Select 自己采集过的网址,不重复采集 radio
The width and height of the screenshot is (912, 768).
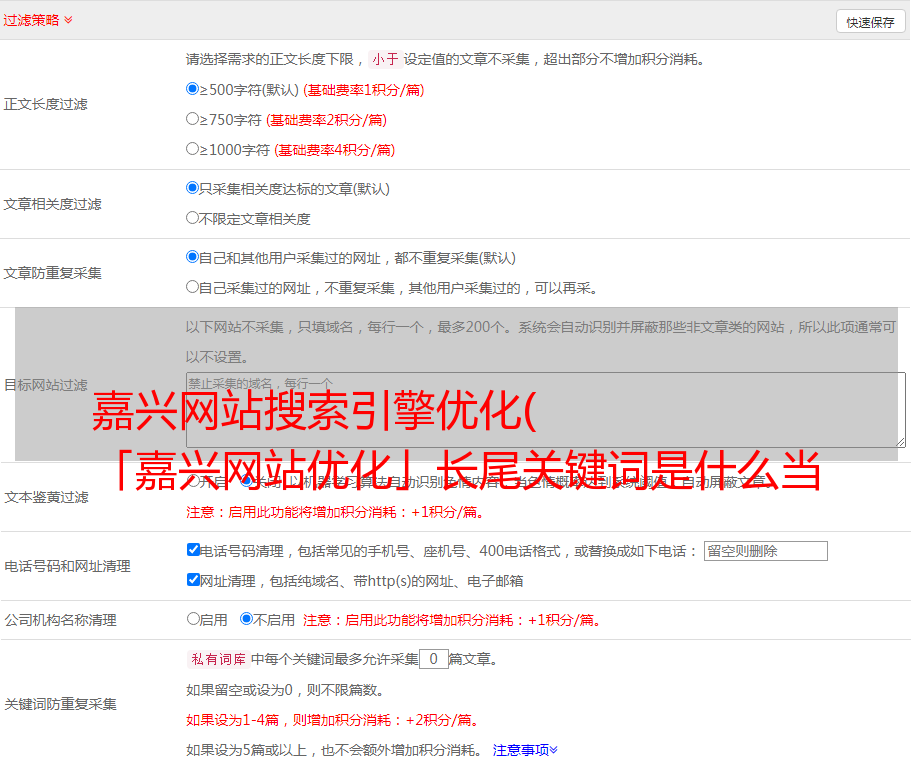pyautogui.click(x=193, y=287)
